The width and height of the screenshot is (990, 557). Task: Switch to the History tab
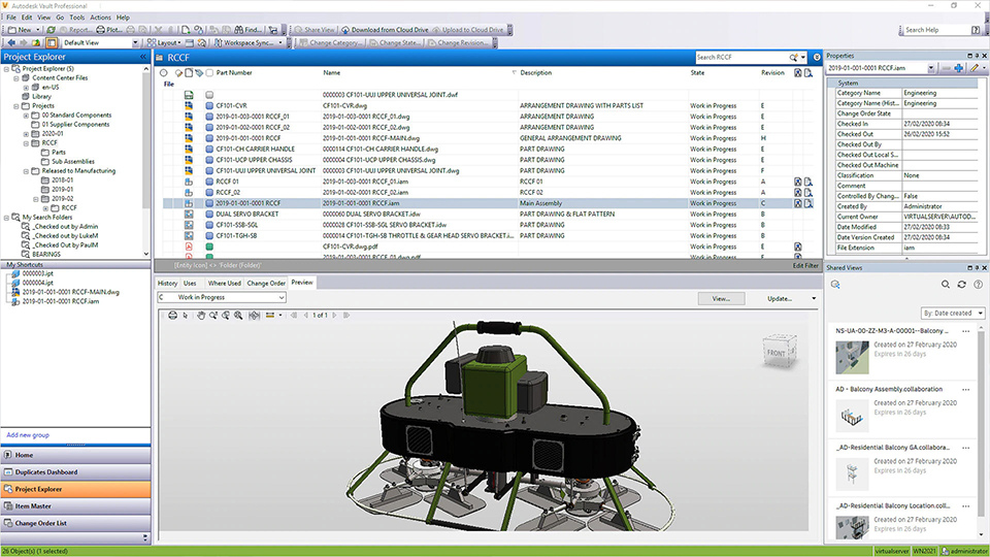click(167, 284)
